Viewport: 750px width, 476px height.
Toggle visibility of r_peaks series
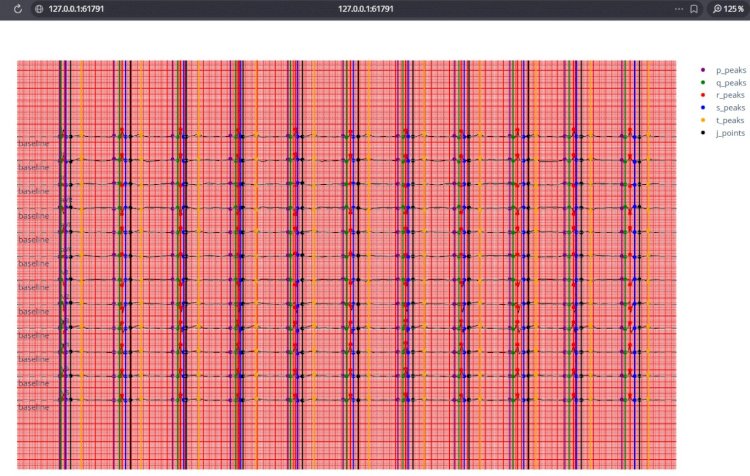[724, 95]
